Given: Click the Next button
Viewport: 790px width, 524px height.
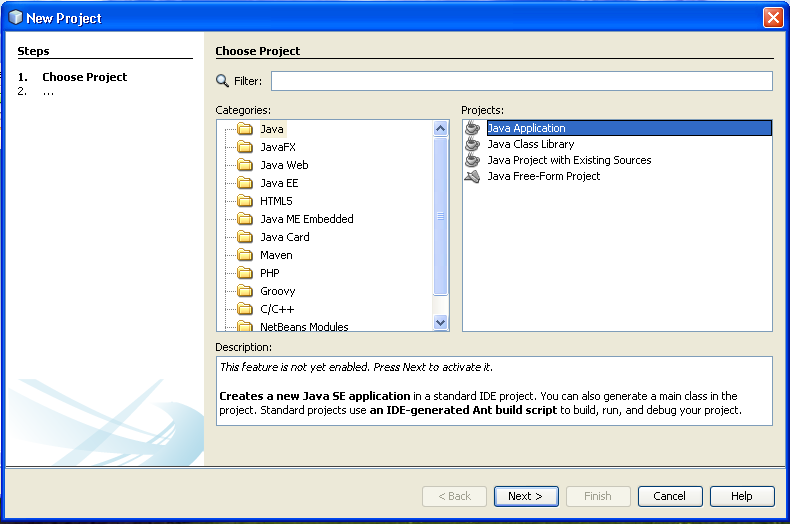Looking at the screenshot, I should click(x=526, y=496).
